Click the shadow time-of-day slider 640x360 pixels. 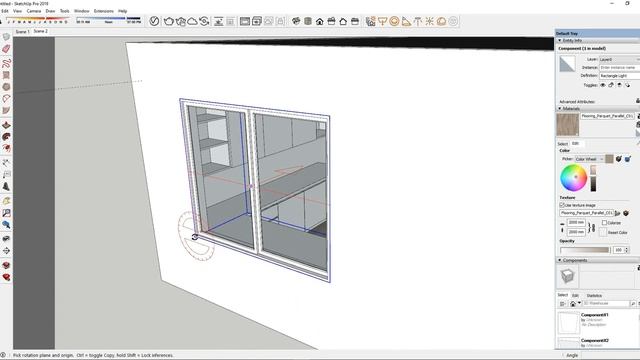[x=109, y=19]
